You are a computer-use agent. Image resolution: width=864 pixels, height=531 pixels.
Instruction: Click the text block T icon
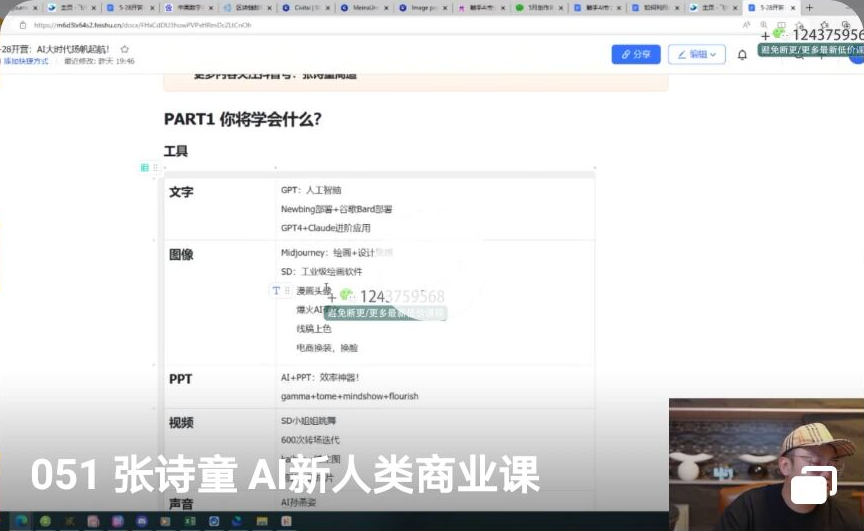point(276,290)
